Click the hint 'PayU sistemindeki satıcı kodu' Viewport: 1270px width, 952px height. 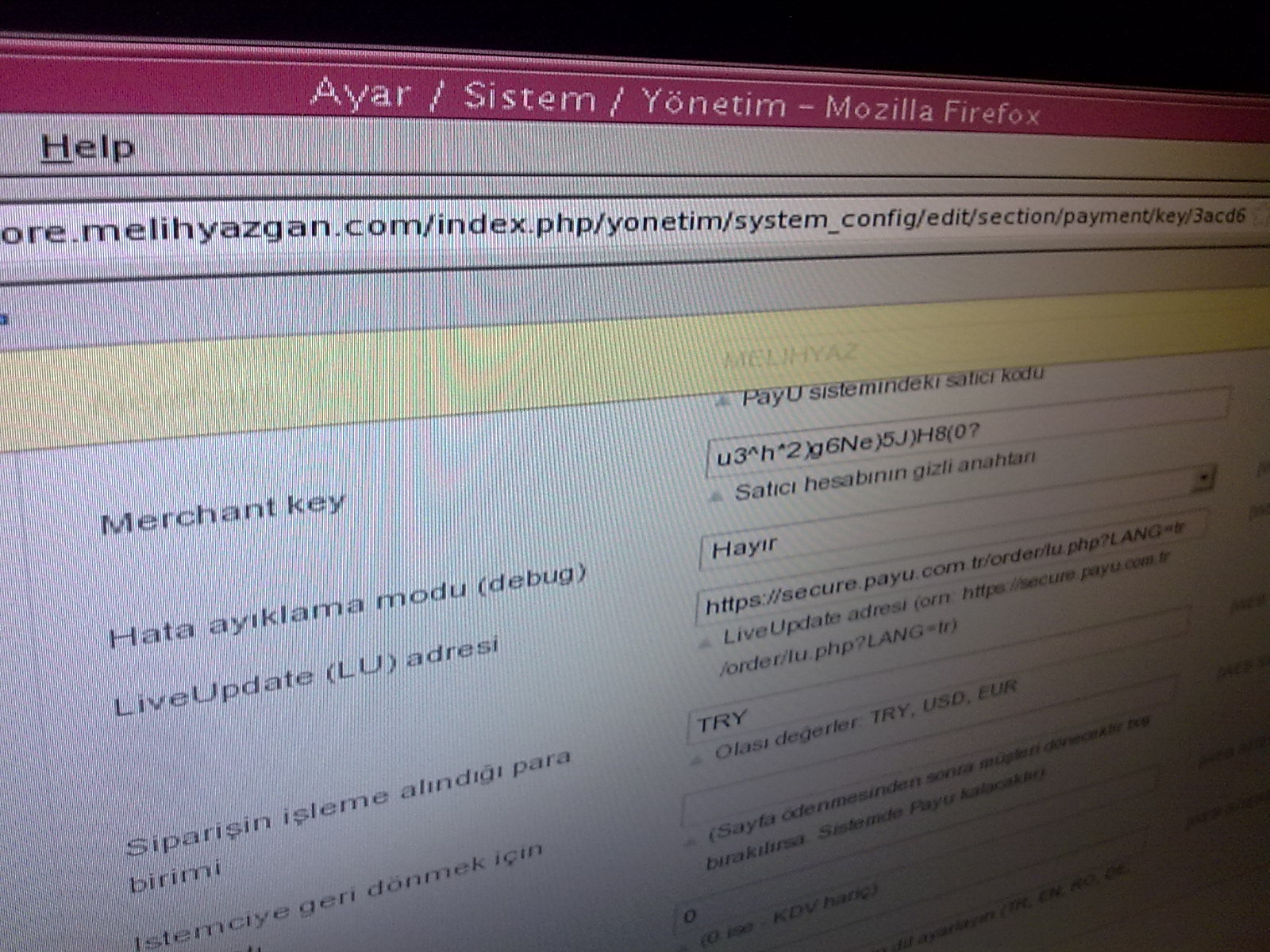pyautogui.click(x=893, y=386)
